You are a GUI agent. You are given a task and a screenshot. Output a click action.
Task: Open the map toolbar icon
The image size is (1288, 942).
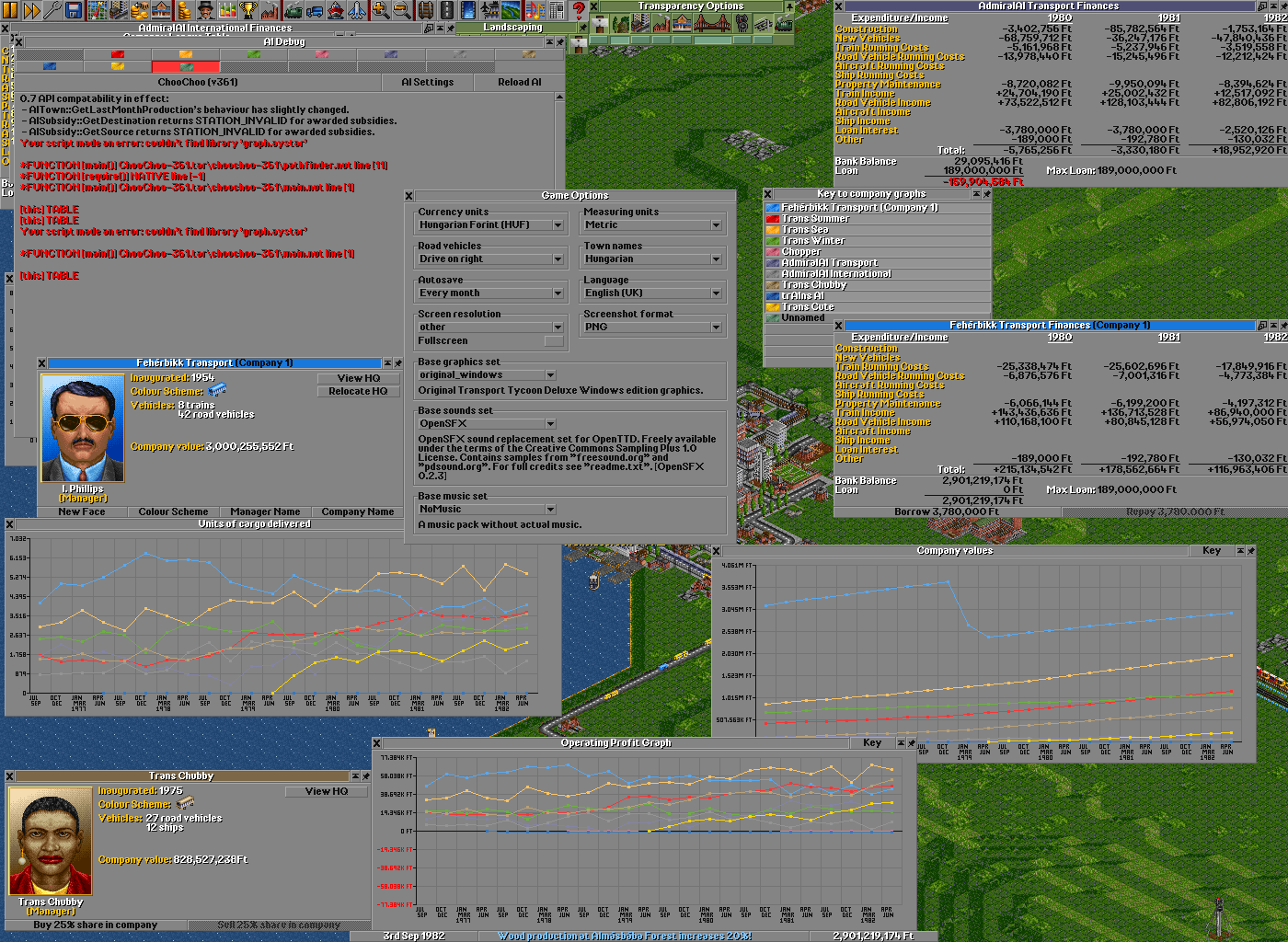click(98, 10)
